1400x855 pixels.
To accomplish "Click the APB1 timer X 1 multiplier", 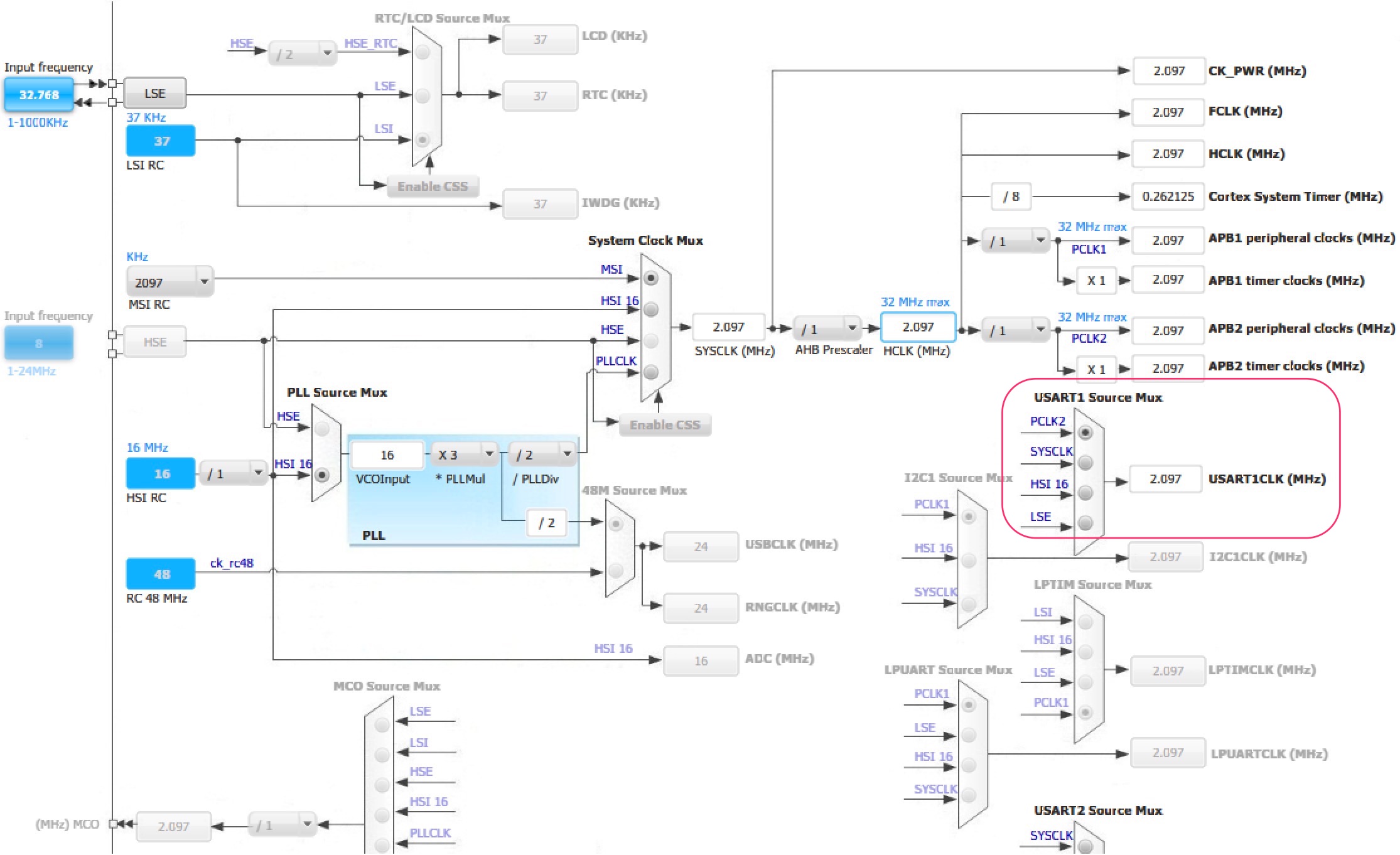I will (1097, 281).
